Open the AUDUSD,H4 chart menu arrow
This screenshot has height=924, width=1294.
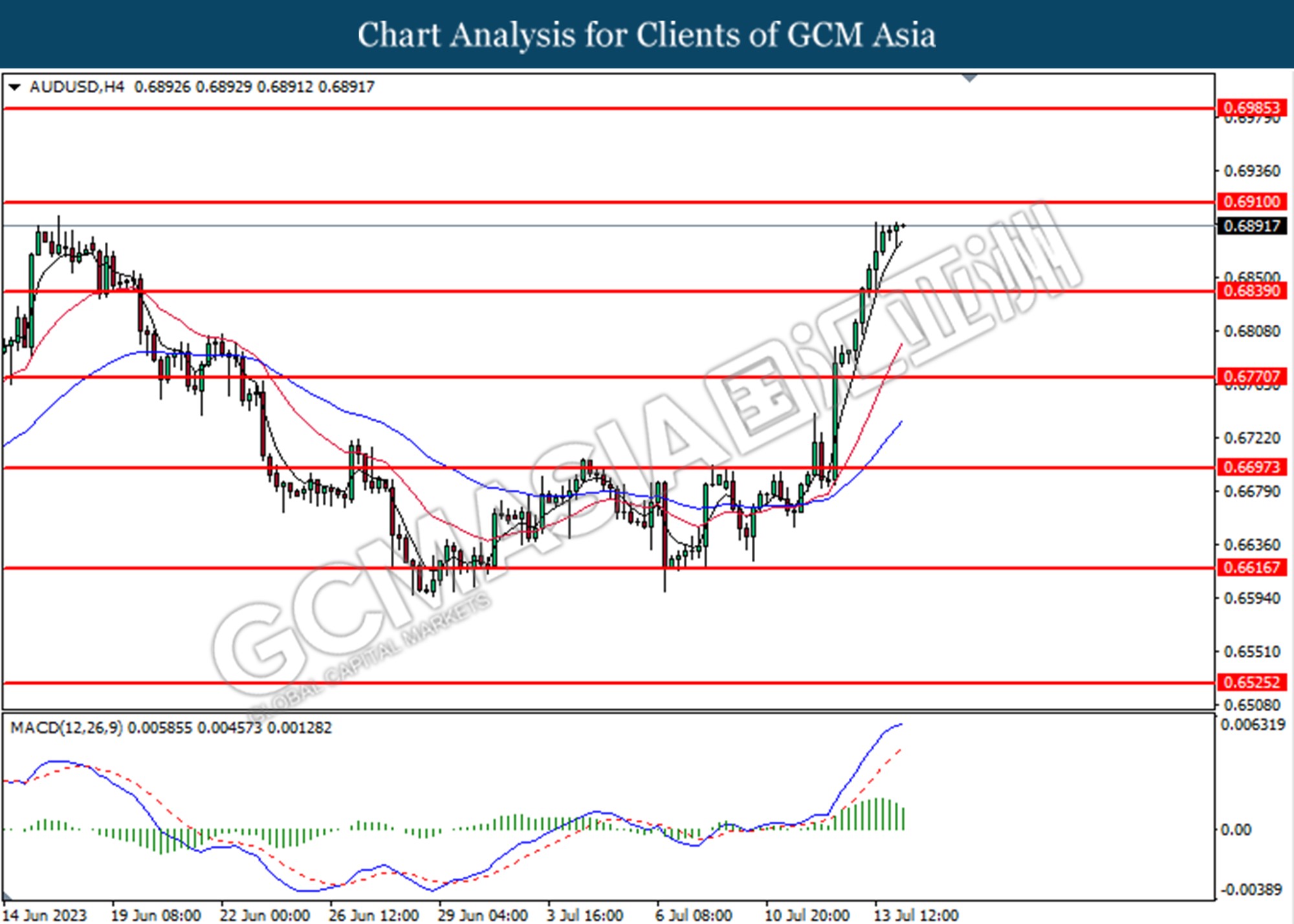[14, 87]
